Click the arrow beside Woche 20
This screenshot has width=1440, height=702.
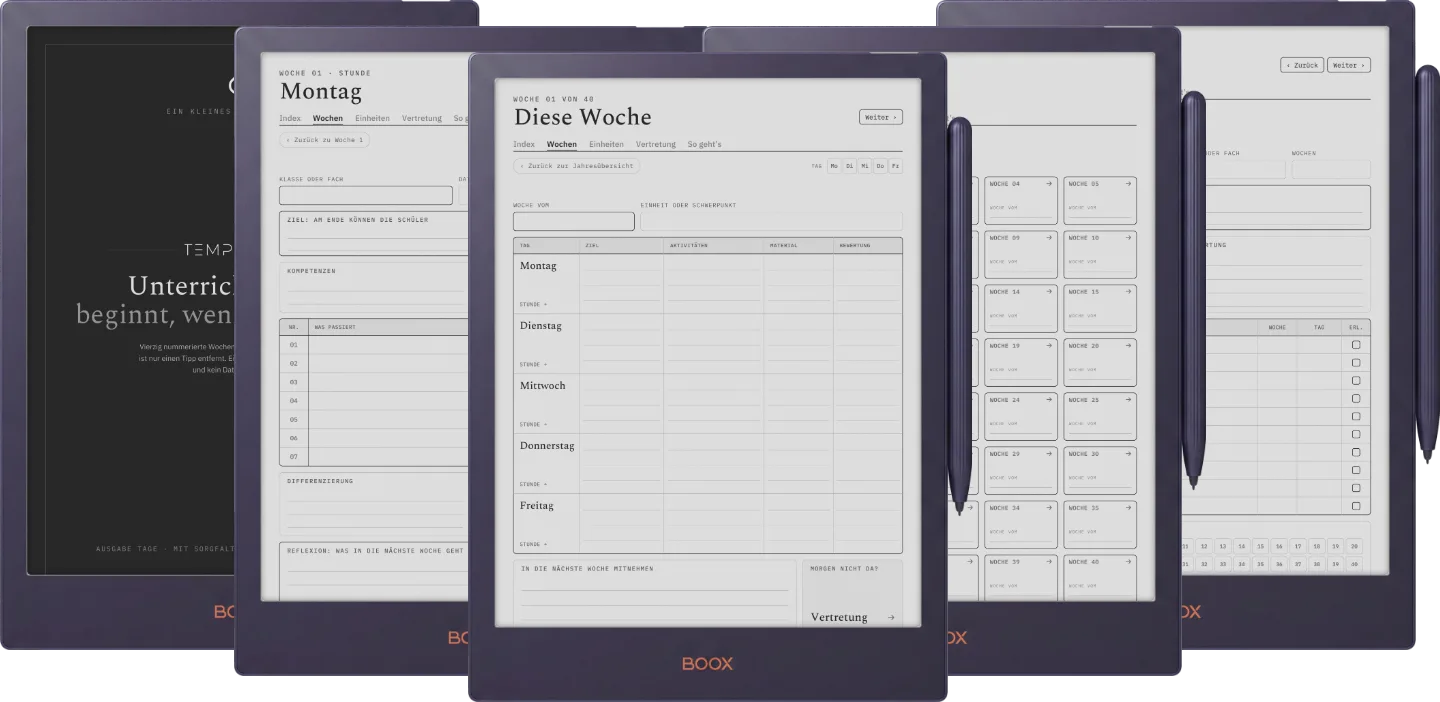1128,345
